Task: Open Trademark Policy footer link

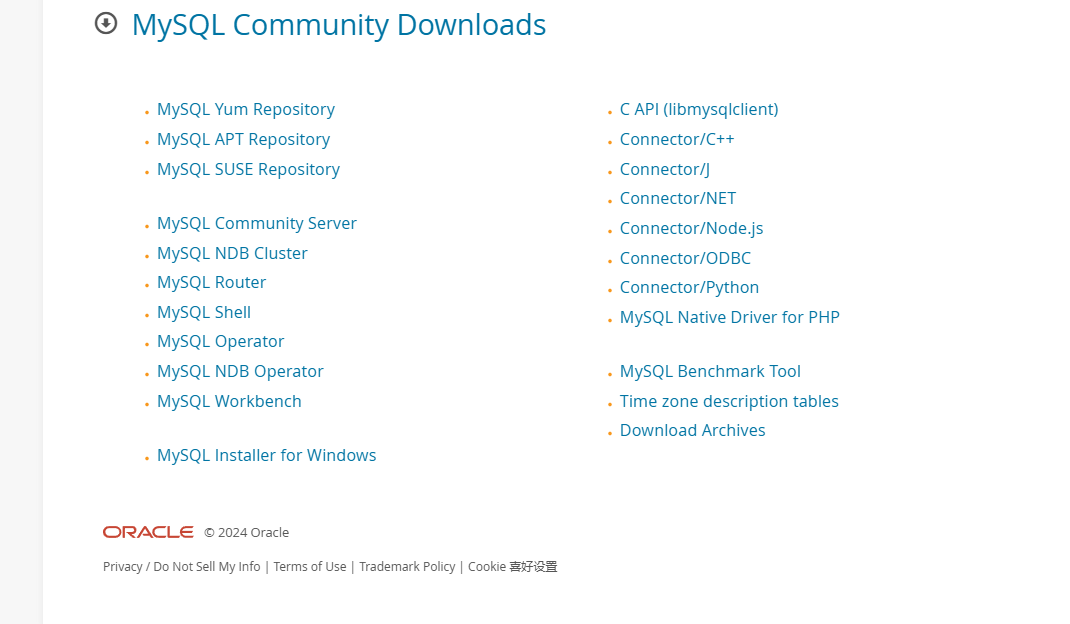Action: [x=407, y=567]
